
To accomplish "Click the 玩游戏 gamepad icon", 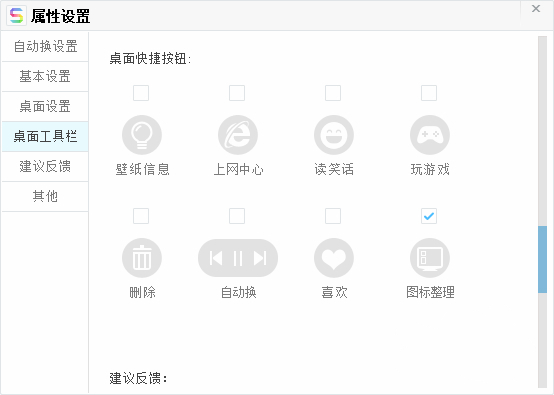I will point(430,135).
